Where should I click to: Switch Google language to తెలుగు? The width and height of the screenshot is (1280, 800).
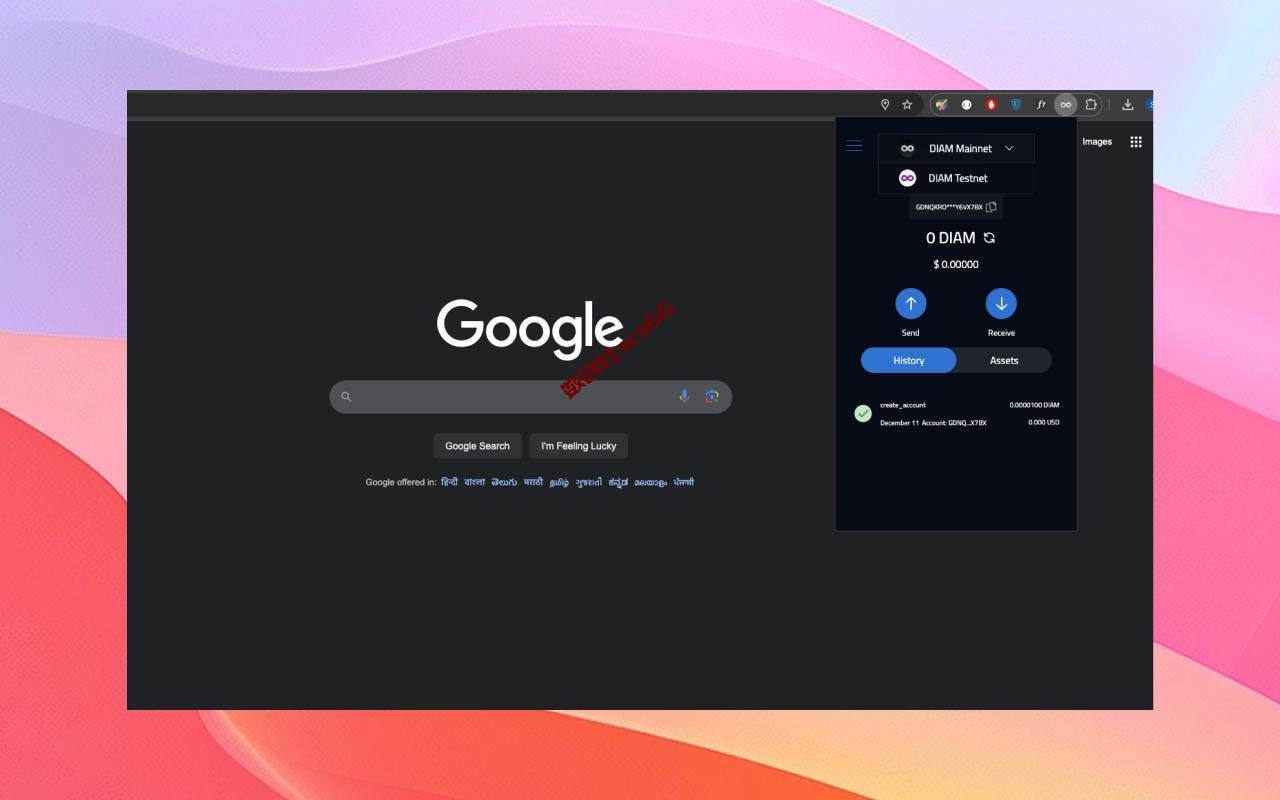504,482
